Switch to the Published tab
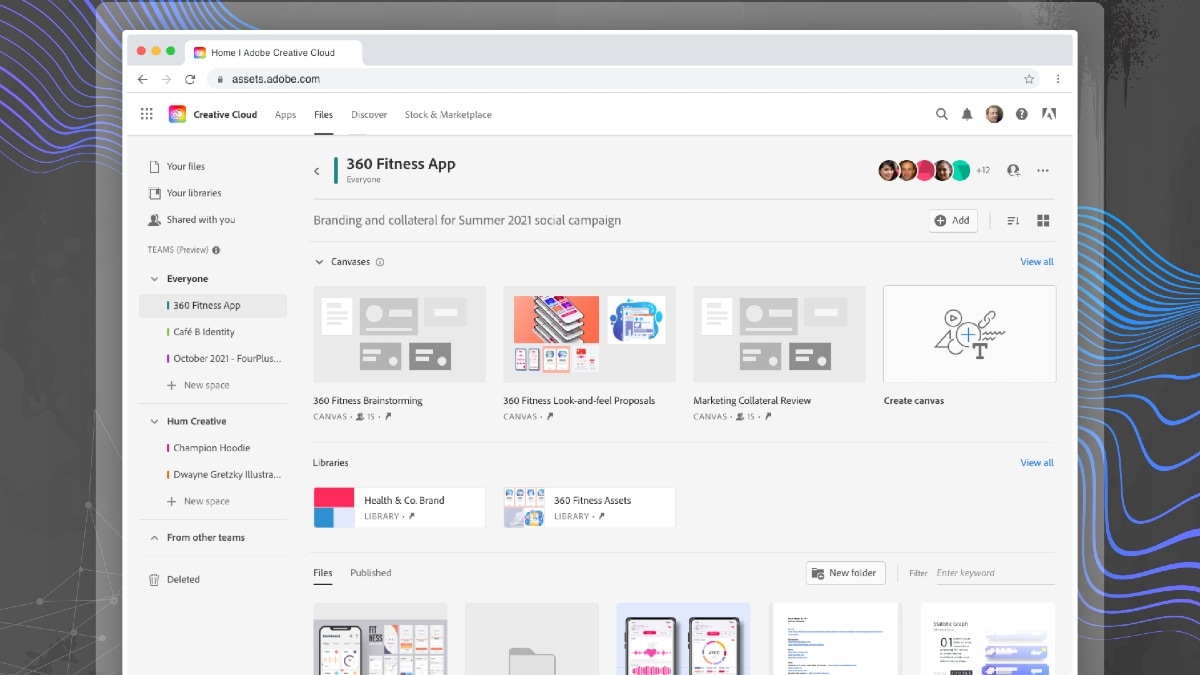The image size is (1200, 675). click(x=370, y=573)
